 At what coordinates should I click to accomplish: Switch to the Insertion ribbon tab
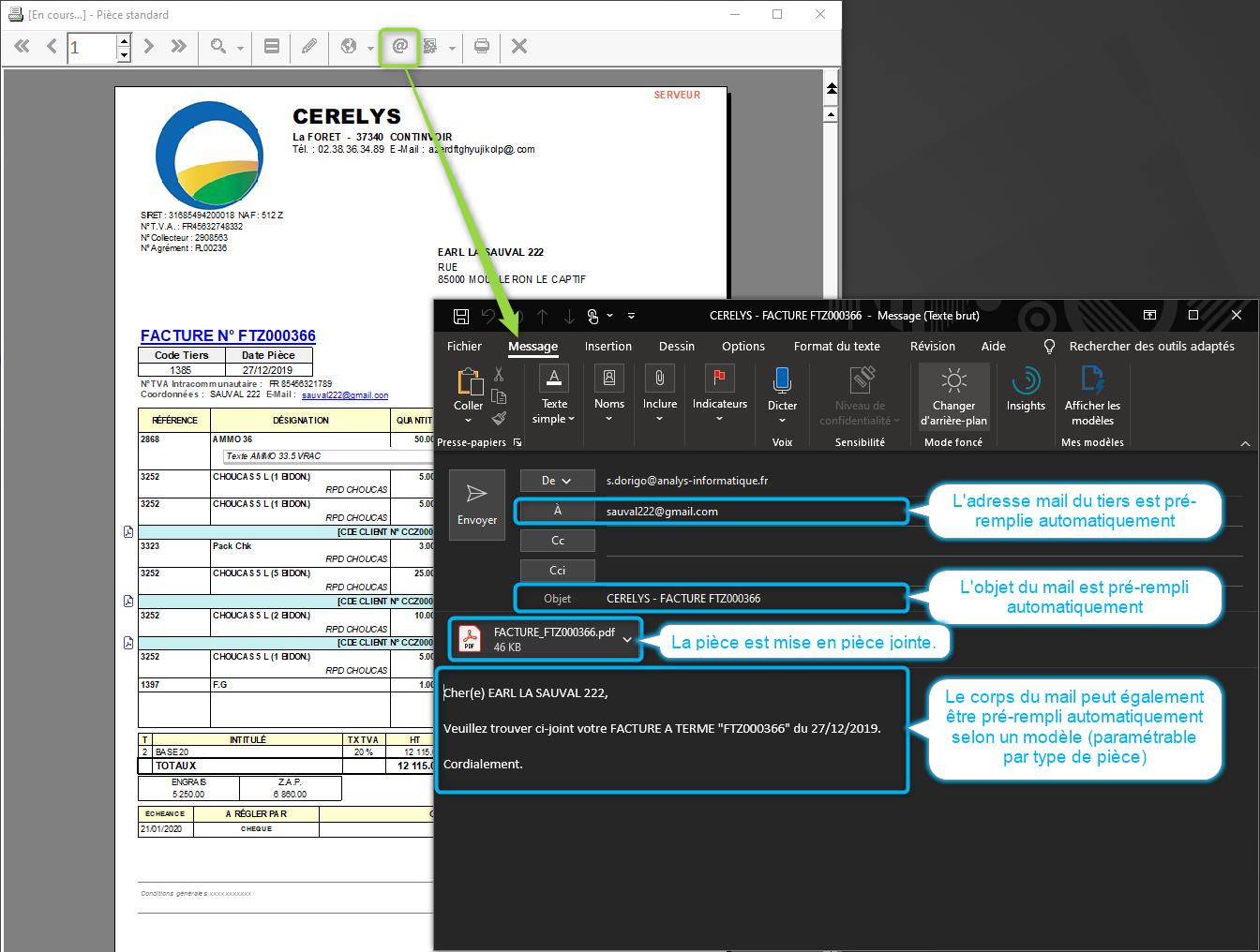(x=607, y=346)
